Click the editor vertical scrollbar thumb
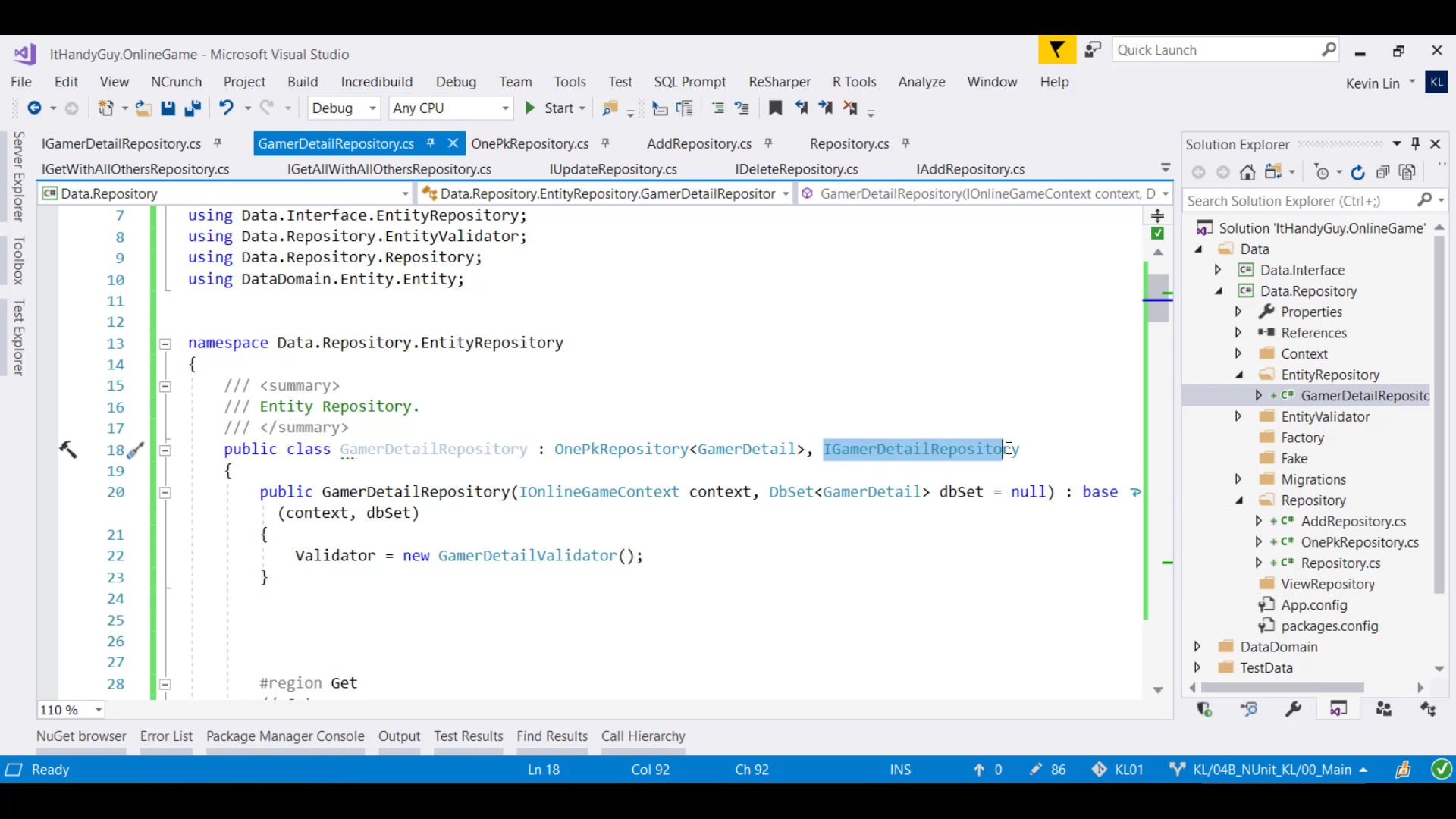 [x=1158, y=299]
